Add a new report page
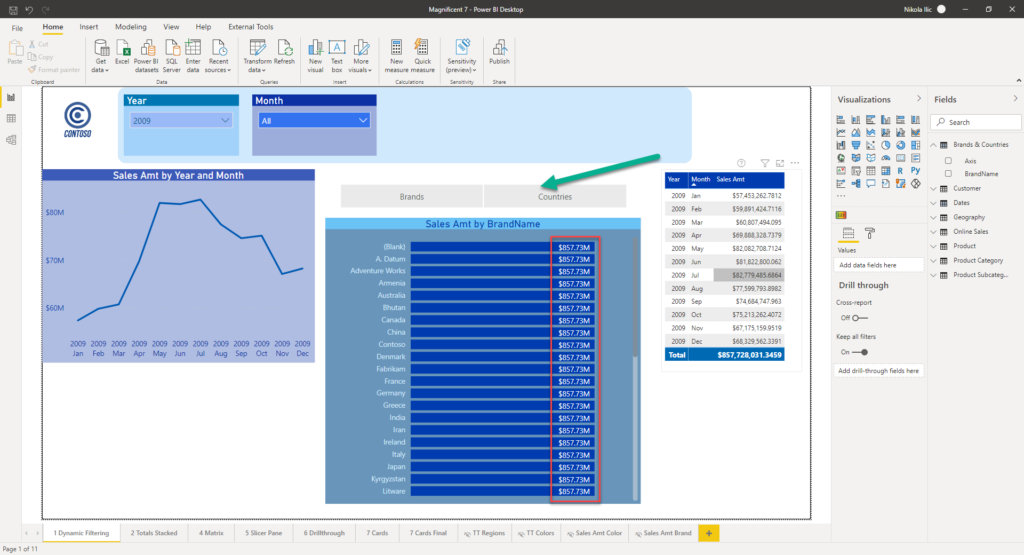The width and height of the screenshot is (1024, 555). coord(709,533)
